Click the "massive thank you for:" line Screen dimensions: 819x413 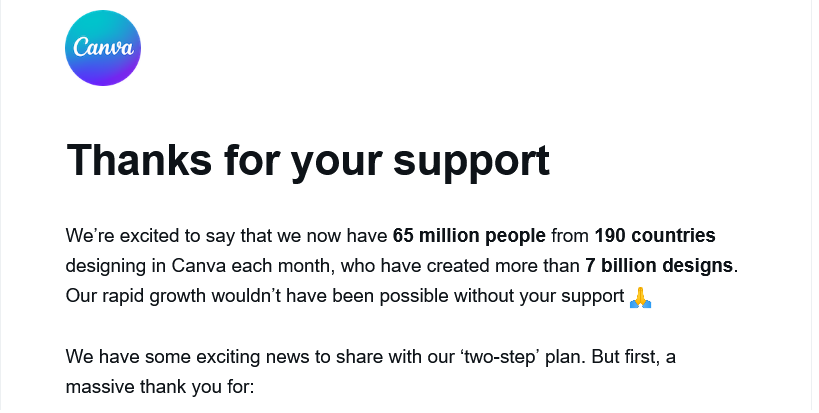tap(159, 387)
